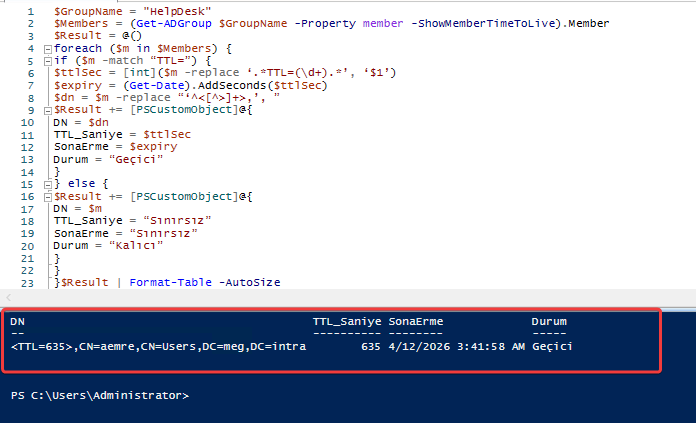Click line number 3 in the gutter

click(34, 35)
